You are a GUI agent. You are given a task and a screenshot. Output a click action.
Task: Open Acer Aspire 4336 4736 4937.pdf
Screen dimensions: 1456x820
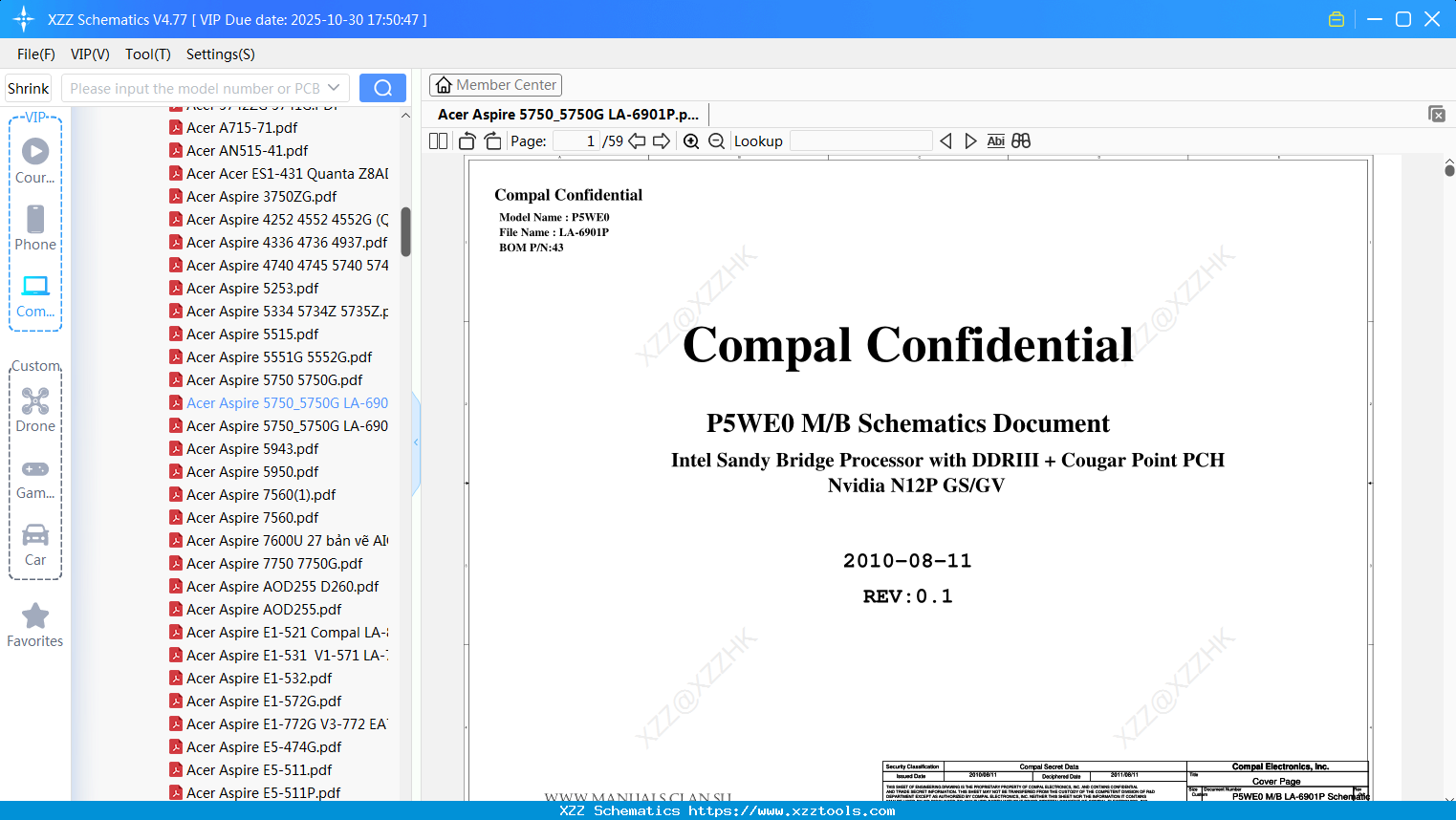point(278,242)
